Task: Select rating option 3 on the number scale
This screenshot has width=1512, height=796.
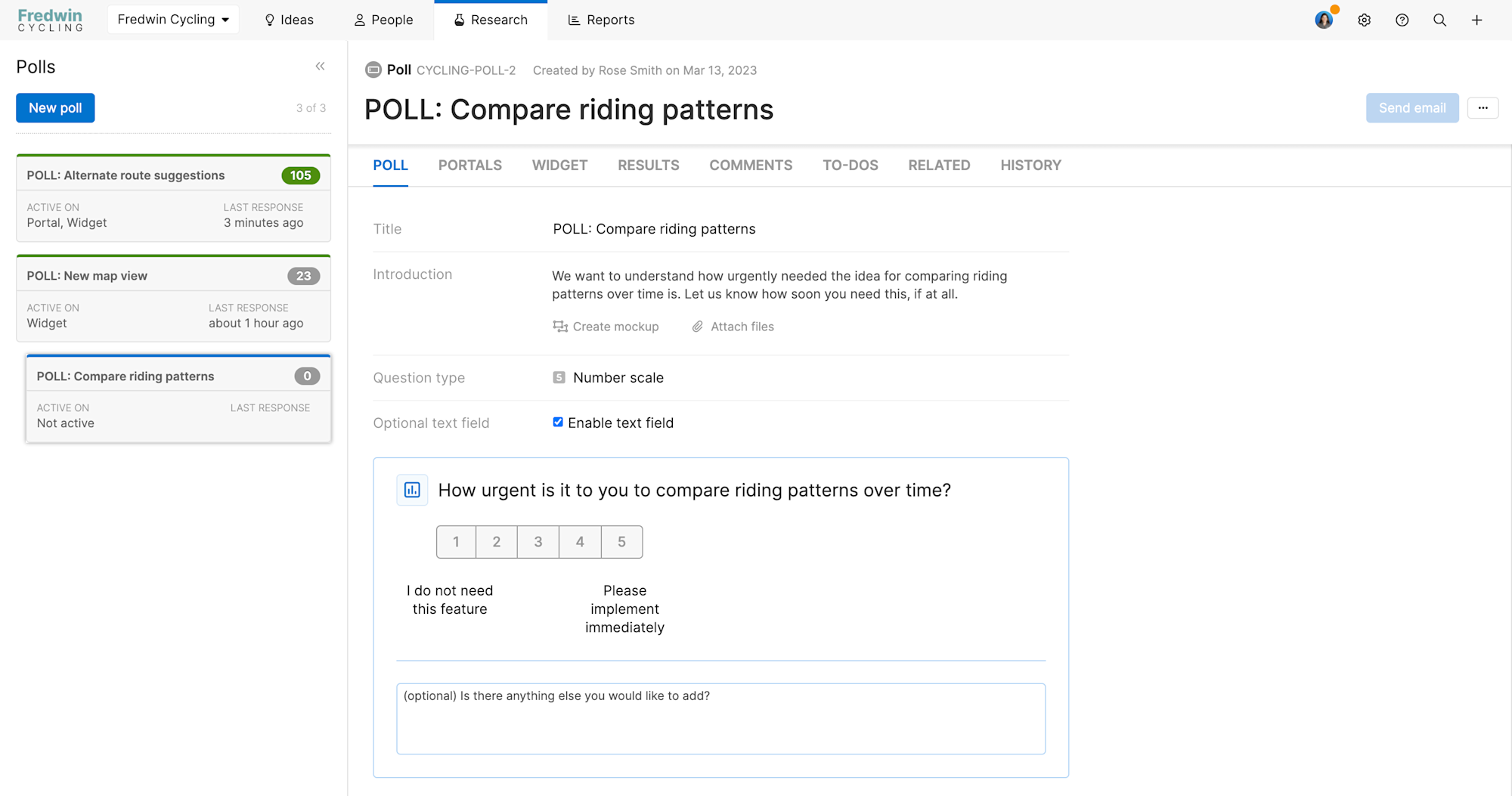Action: [x=538, y=542]
